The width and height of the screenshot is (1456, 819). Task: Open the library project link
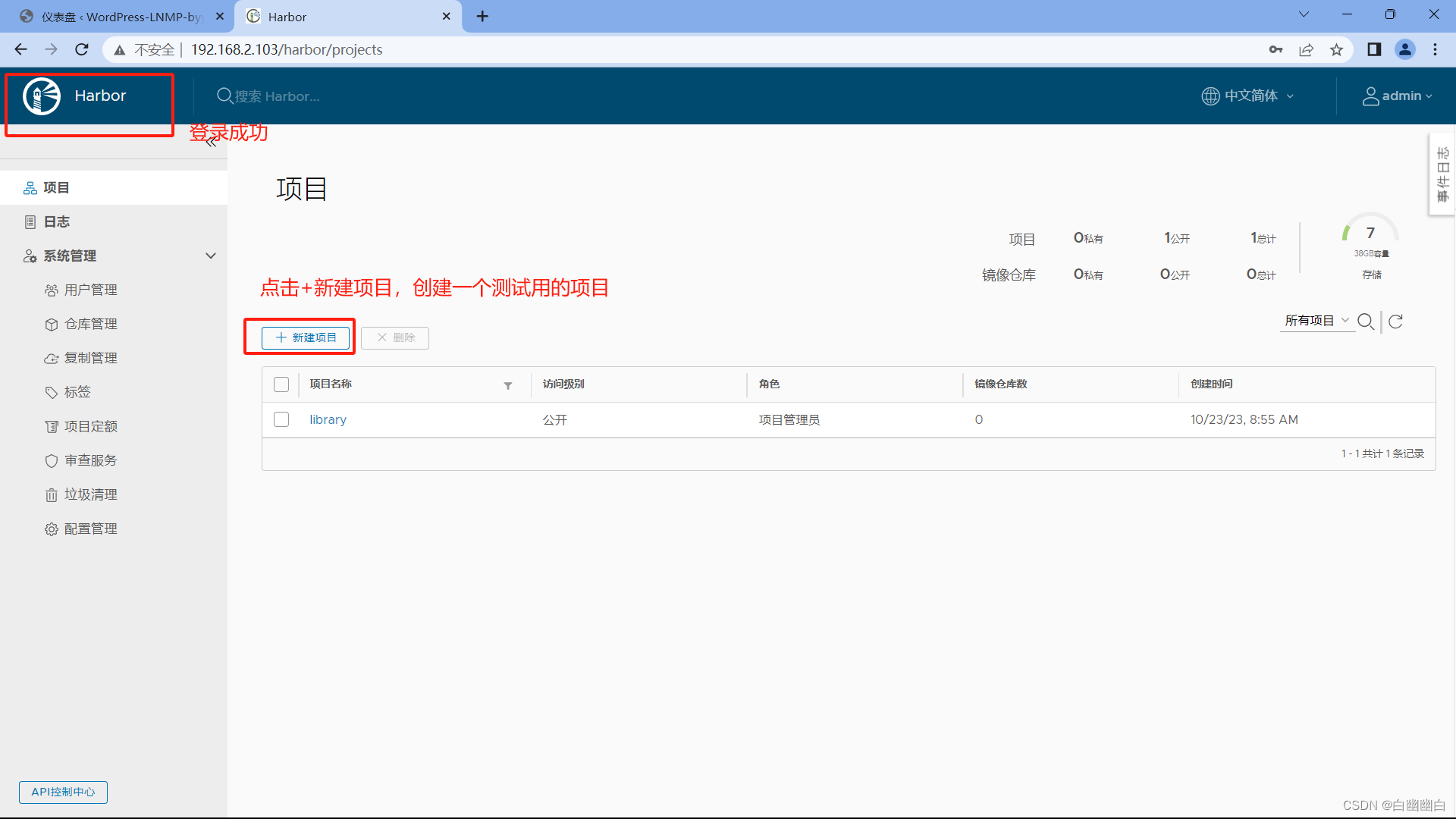coord(328,419)
